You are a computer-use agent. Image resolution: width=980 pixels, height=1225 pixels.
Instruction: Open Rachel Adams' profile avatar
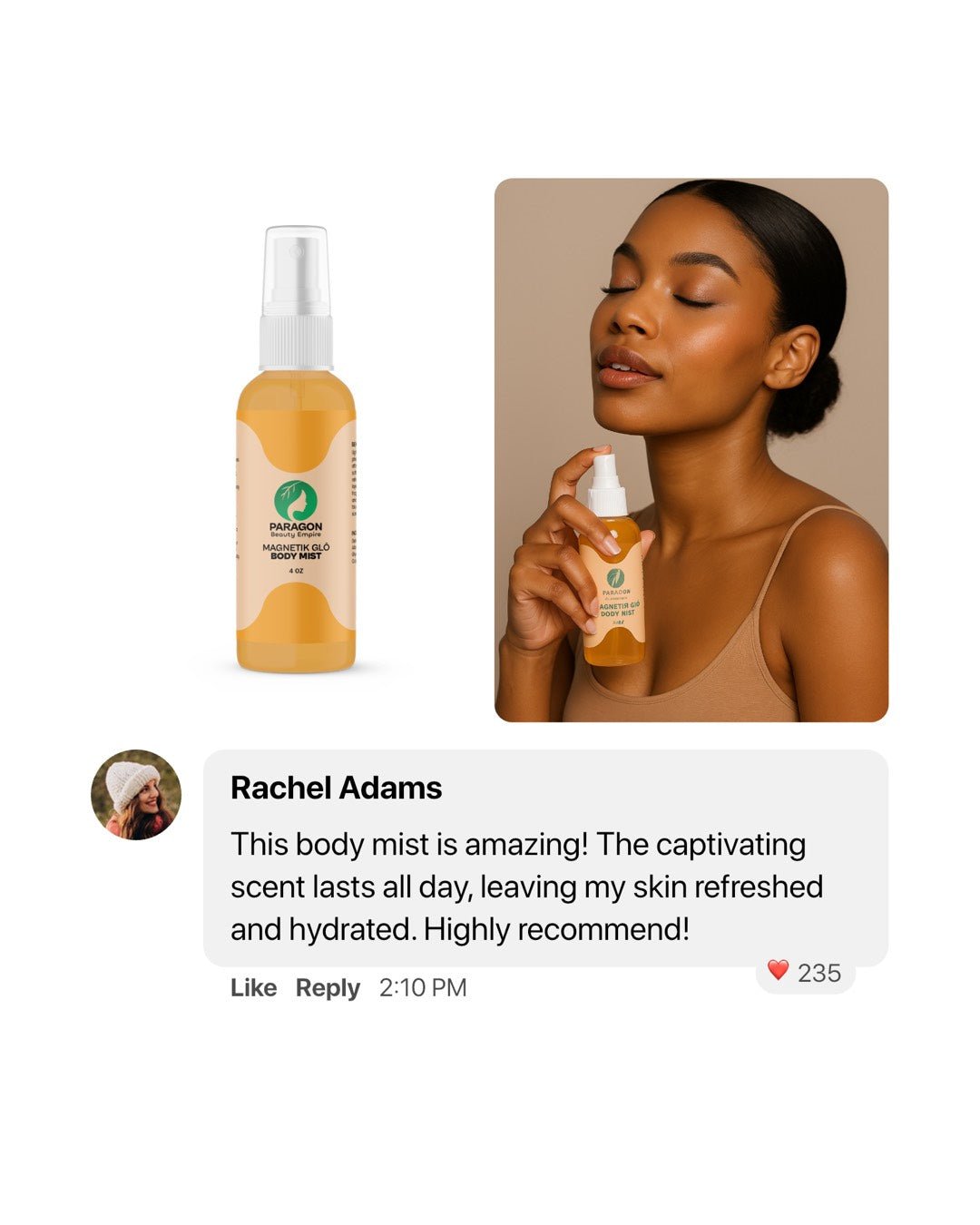[x=136, y=795]
